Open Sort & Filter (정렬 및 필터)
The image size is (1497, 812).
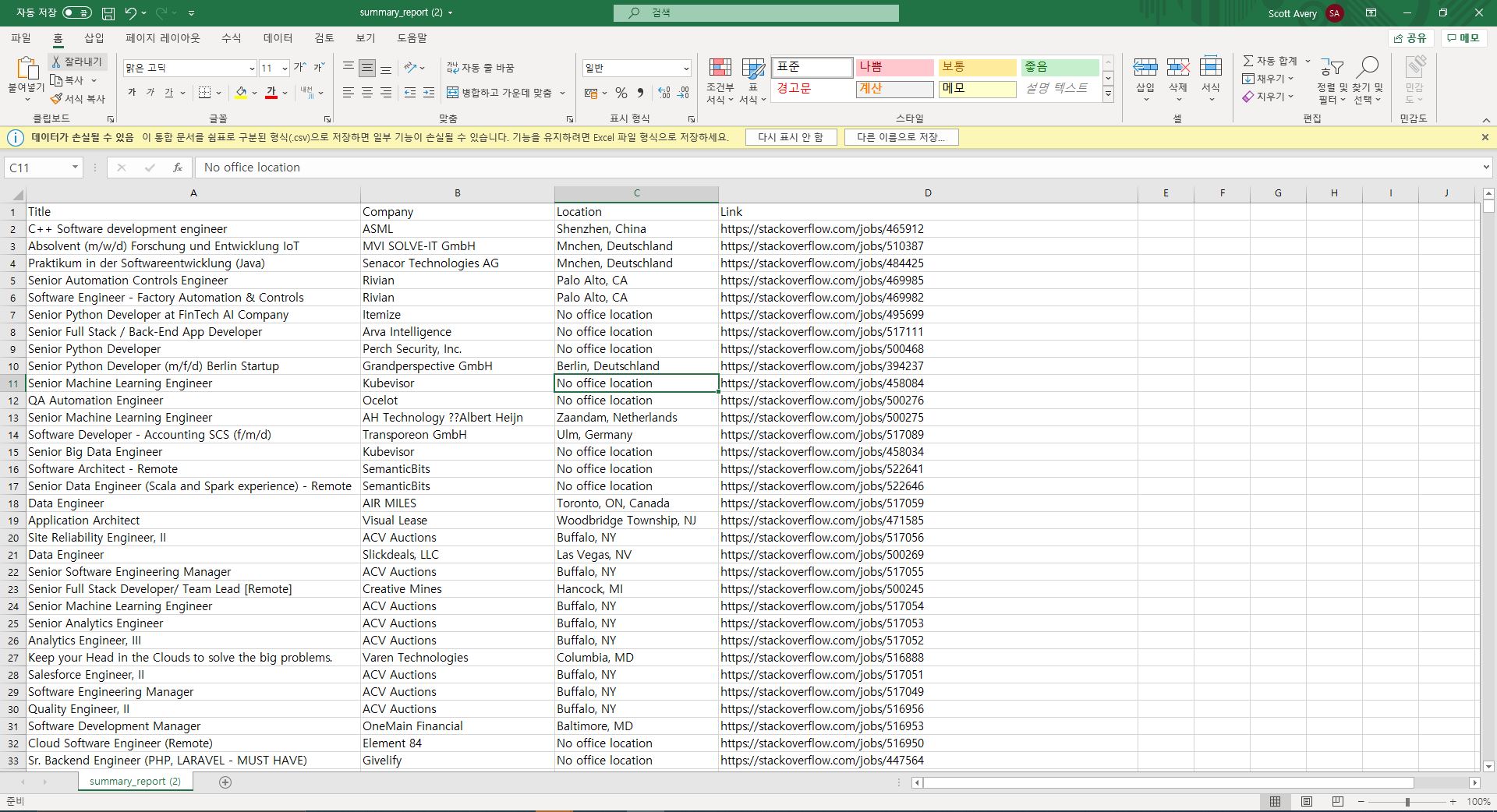click(x=1332, y=80)
